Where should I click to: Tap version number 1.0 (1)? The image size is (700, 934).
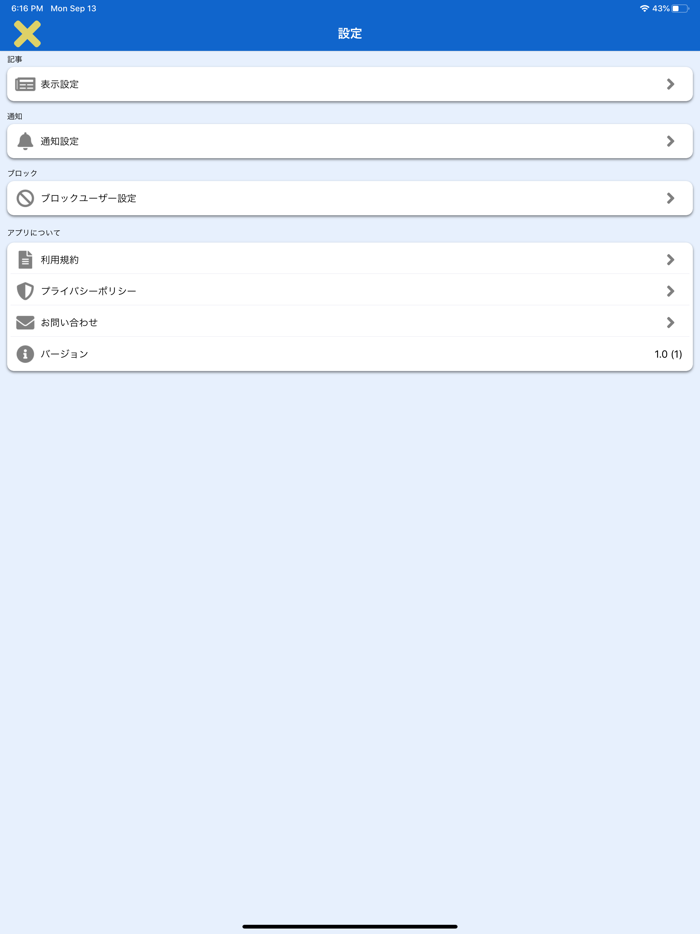click(667, 354)
